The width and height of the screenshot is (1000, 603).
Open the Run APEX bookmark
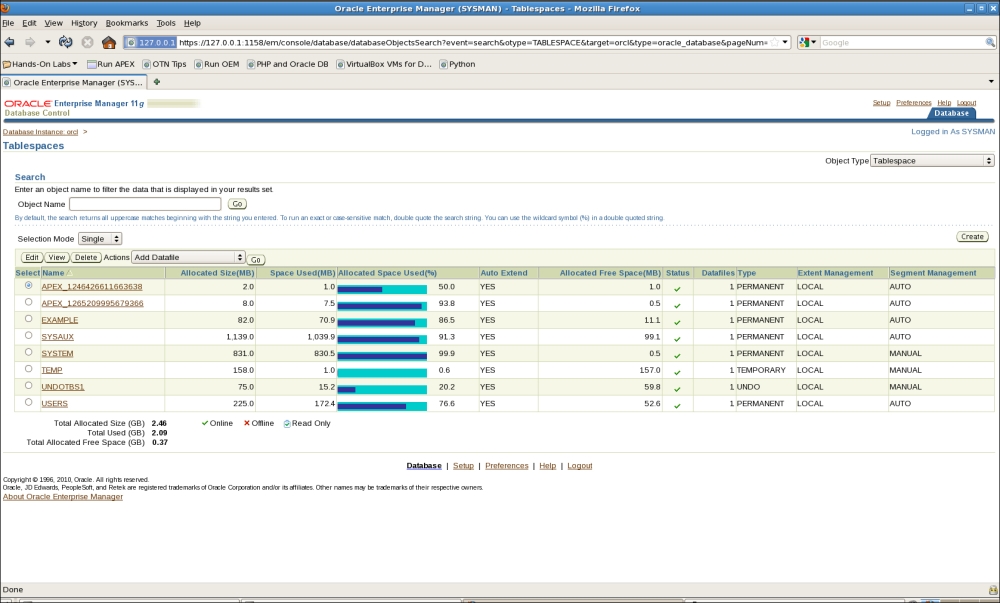click(x=111, y=64)
